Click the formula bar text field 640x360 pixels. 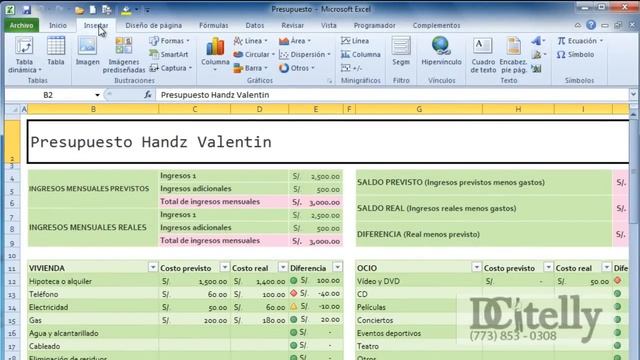point(392,95)
